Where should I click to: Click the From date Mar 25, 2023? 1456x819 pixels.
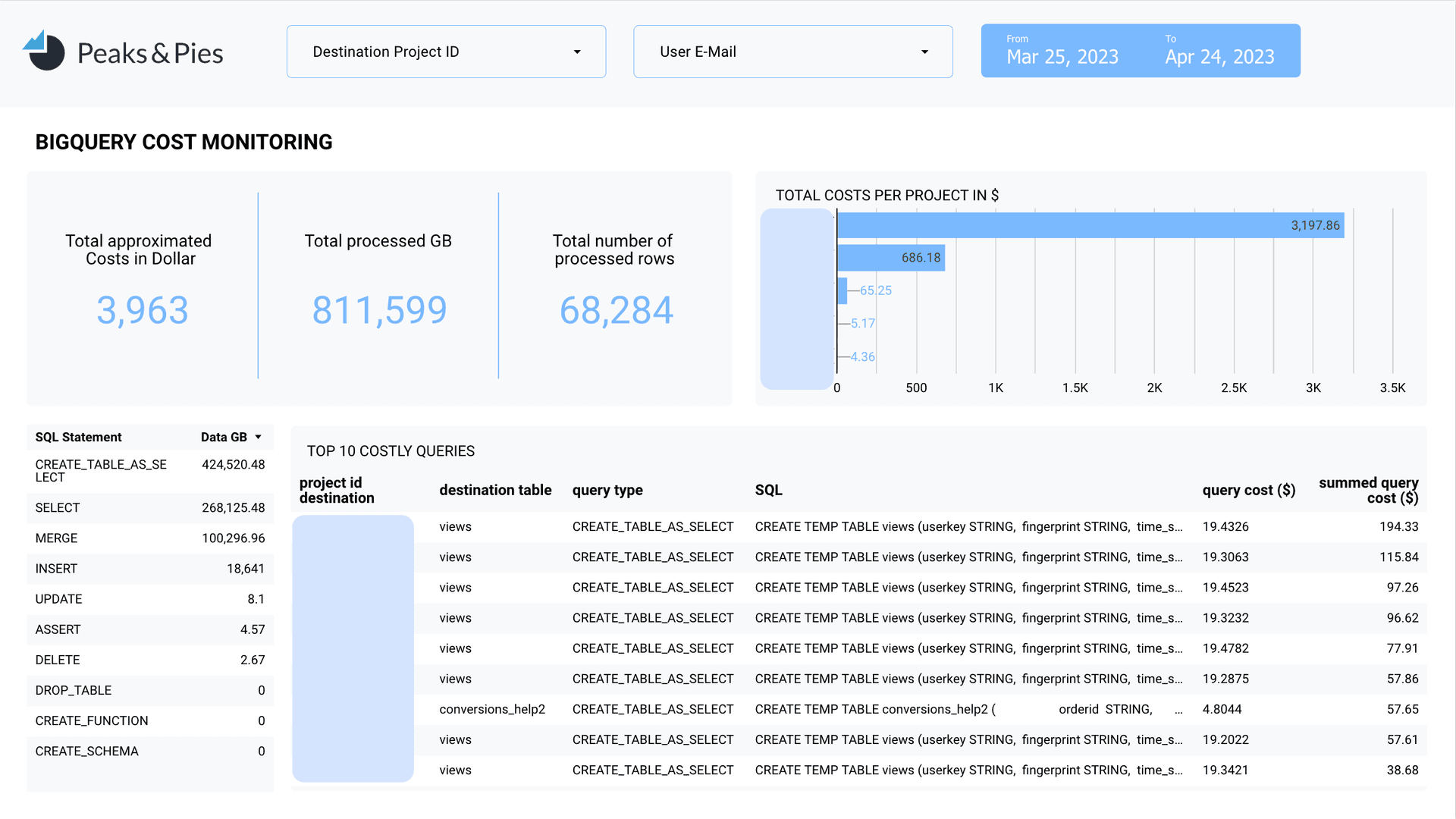coord(1062,57)
